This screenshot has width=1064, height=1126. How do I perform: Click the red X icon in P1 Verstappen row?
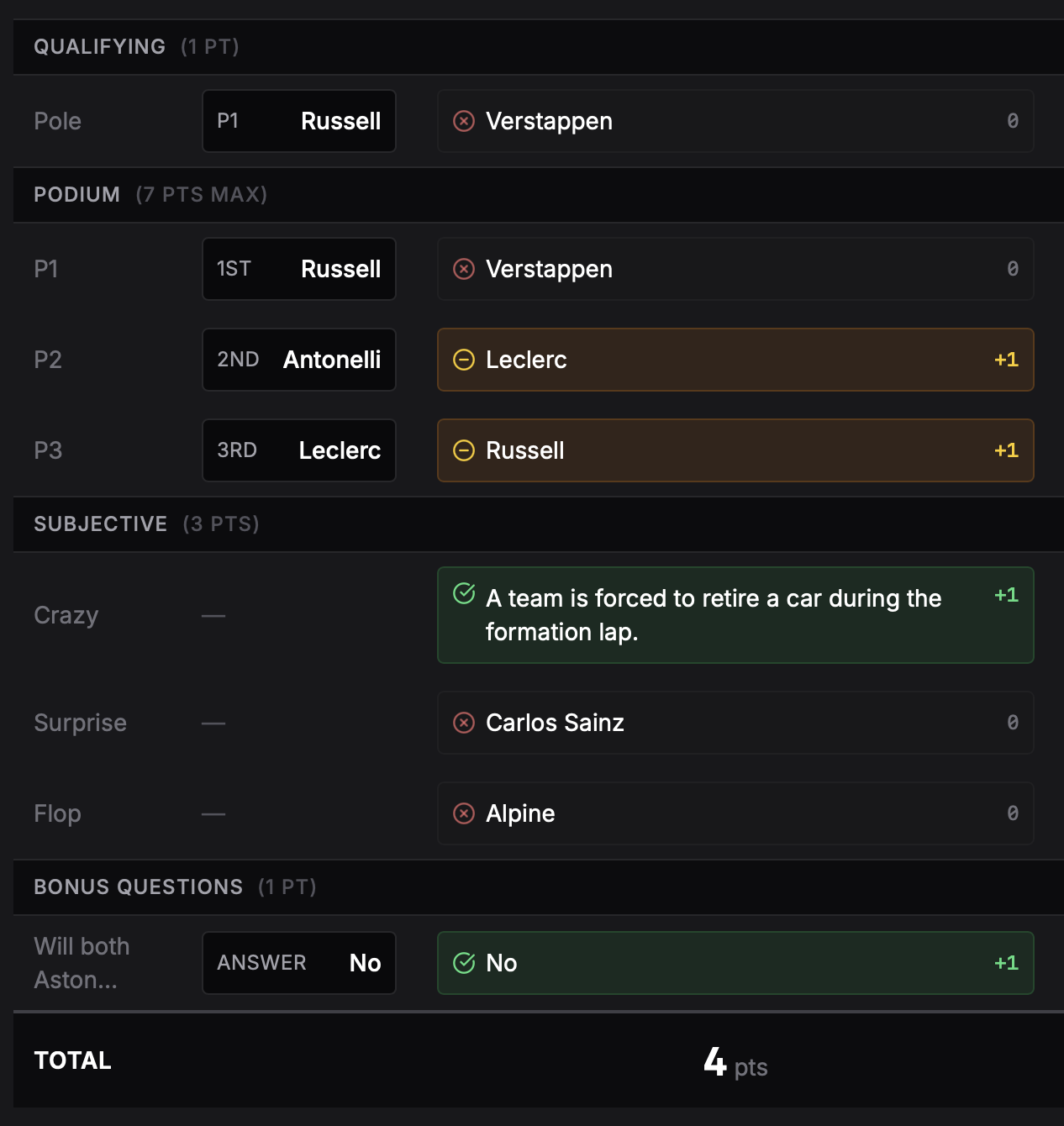coord(464,269)
